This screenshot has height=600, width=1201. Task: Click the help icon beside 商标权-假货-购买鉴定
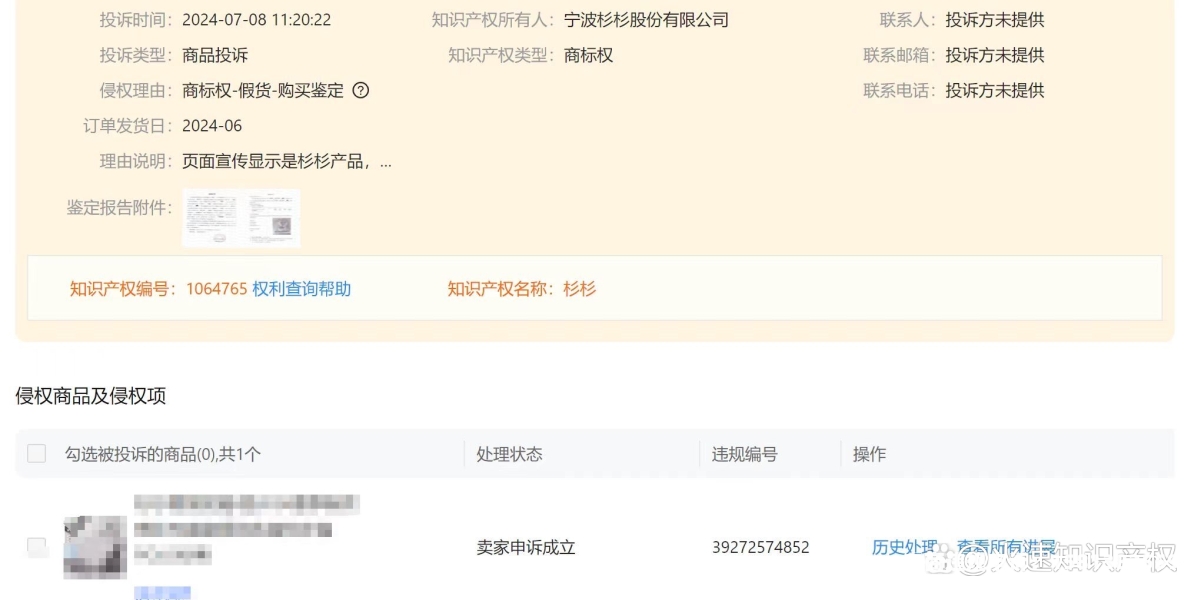tap(361, 90)
